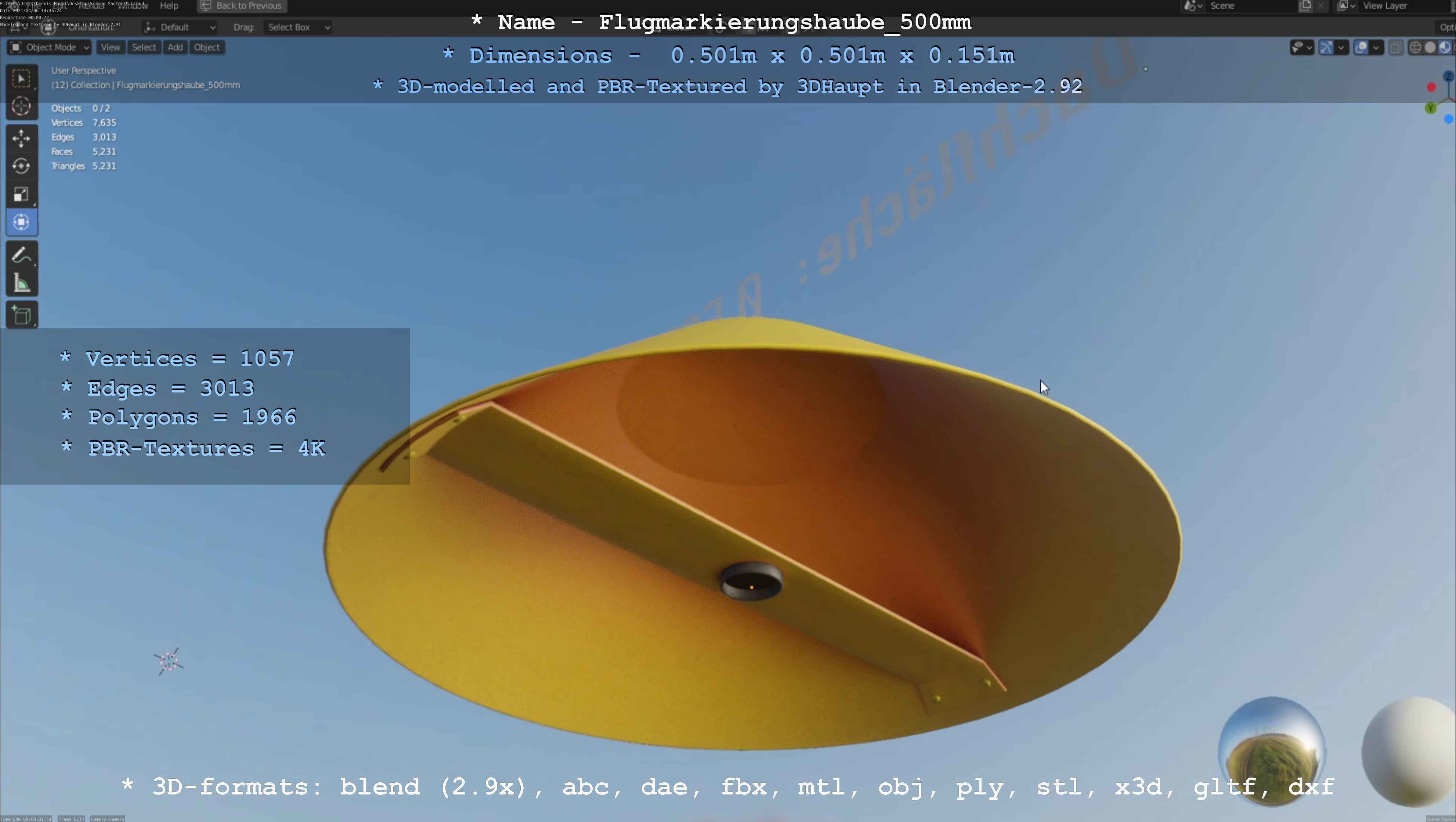
Task: Toggle the Show Overlays button
Action: tap(1361, 47)
